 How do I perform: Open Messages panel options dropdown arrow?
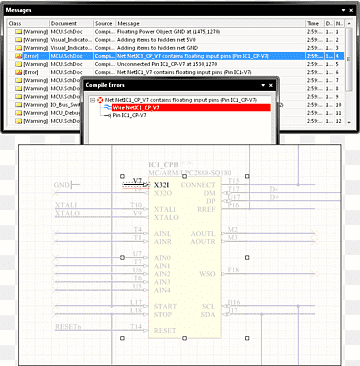coord(343,10)
